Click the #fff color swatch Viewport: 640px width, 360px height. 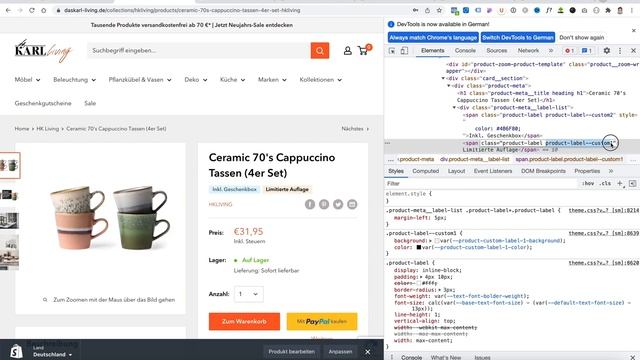(418, 283)
